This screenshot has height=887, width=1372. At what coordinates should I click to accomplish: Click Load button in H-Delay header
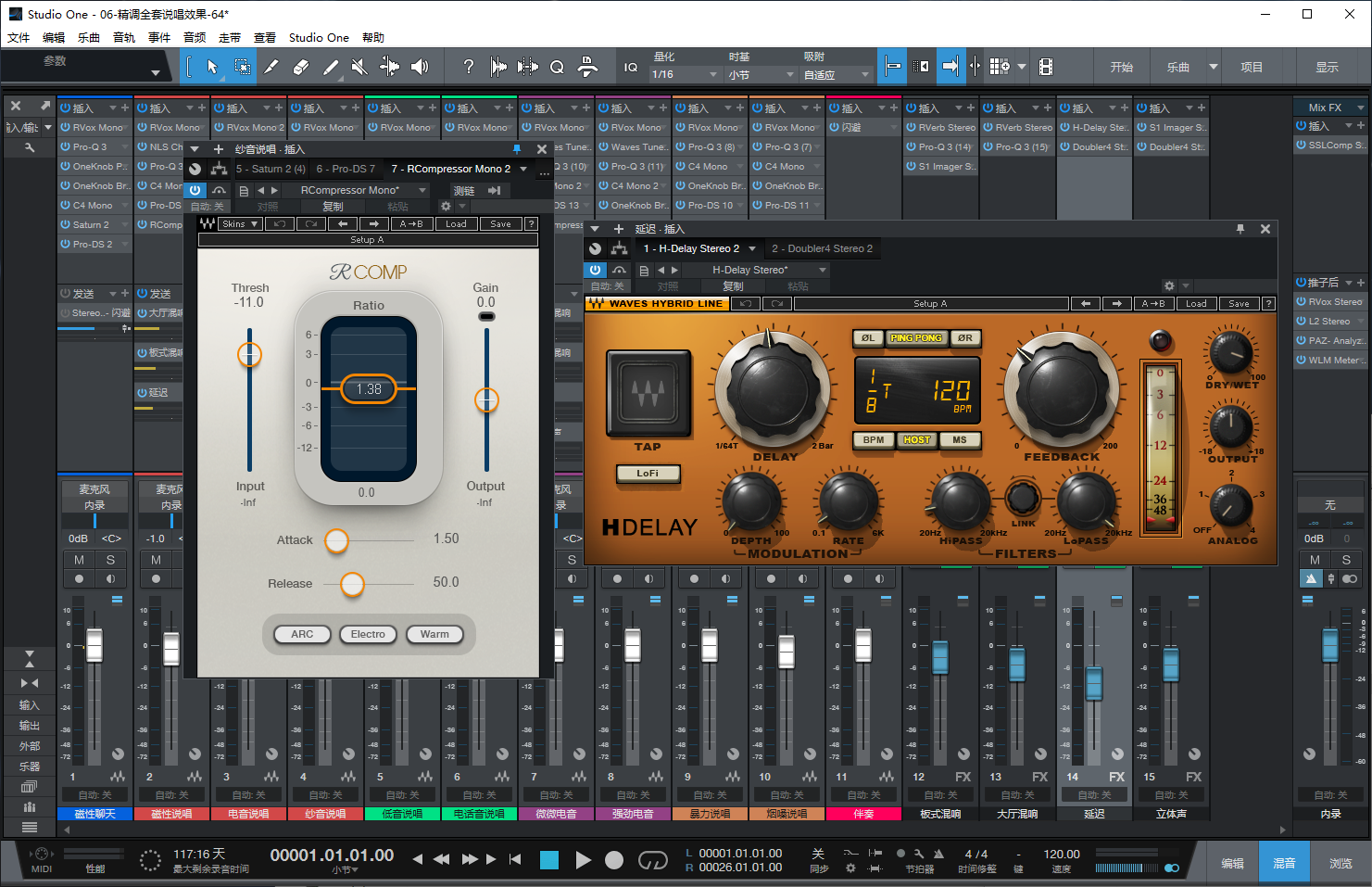(x=1196, y=304)
